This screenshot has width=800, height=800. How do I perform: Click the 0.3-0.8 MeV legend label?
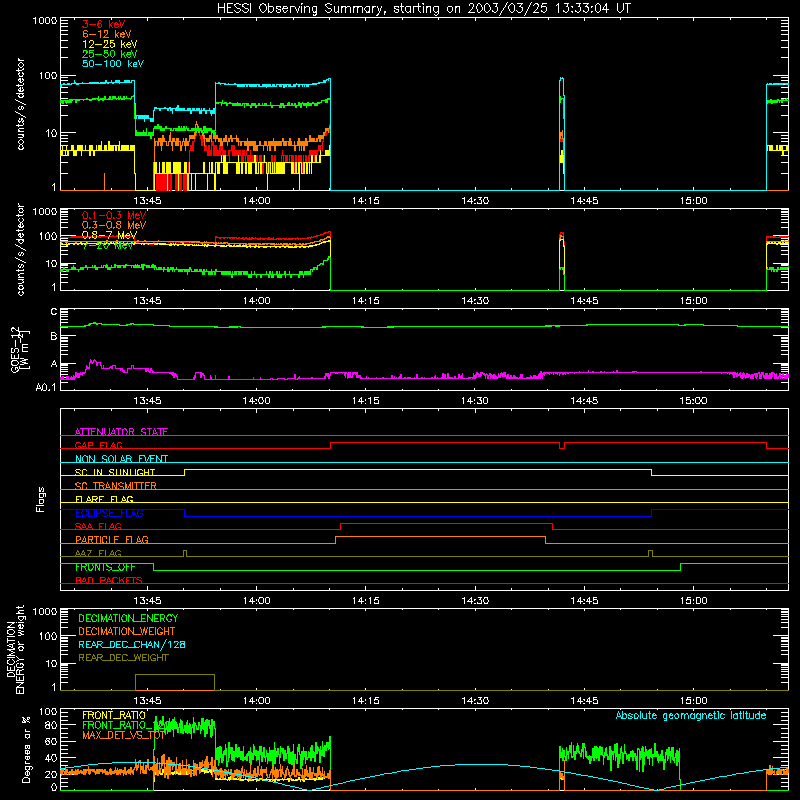[x=114, y=225]
